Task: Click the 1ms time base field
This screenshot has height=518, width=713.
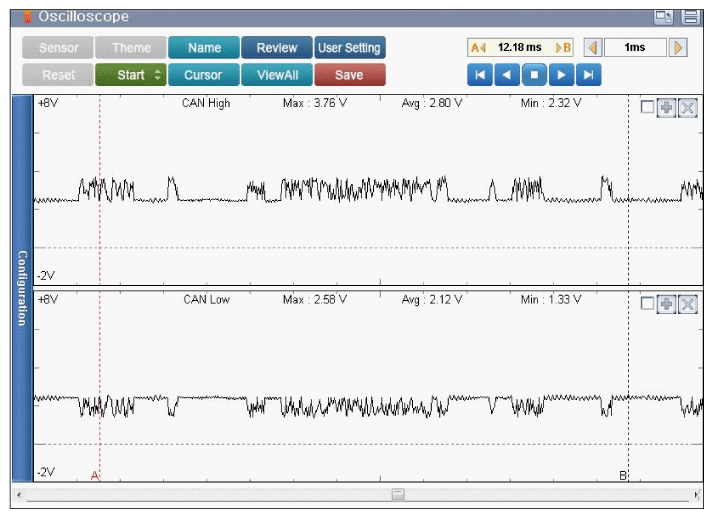Action: point(635,48)
